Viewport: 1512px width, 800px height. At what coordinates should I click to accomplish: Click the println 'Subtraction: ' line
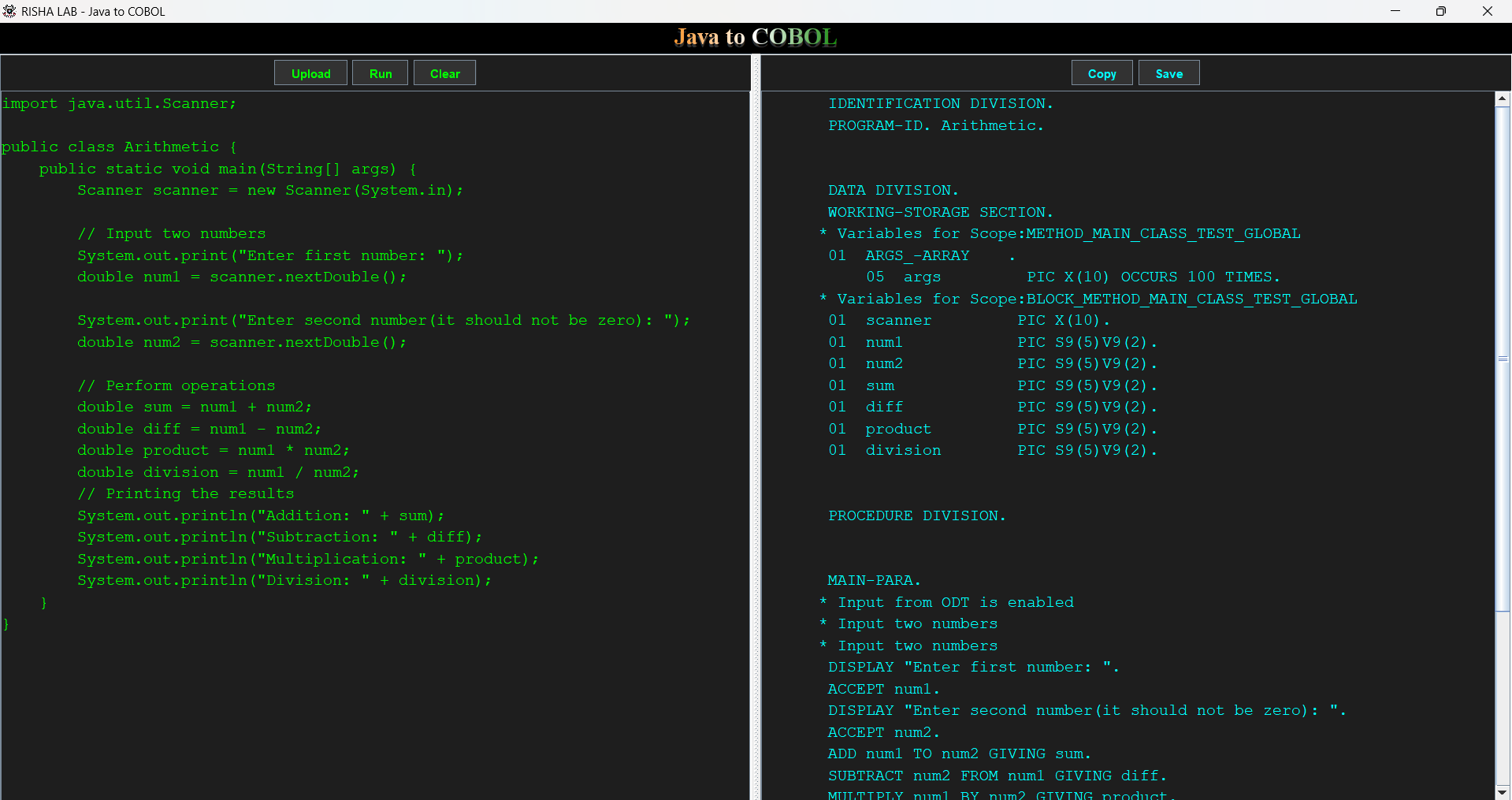280,537
